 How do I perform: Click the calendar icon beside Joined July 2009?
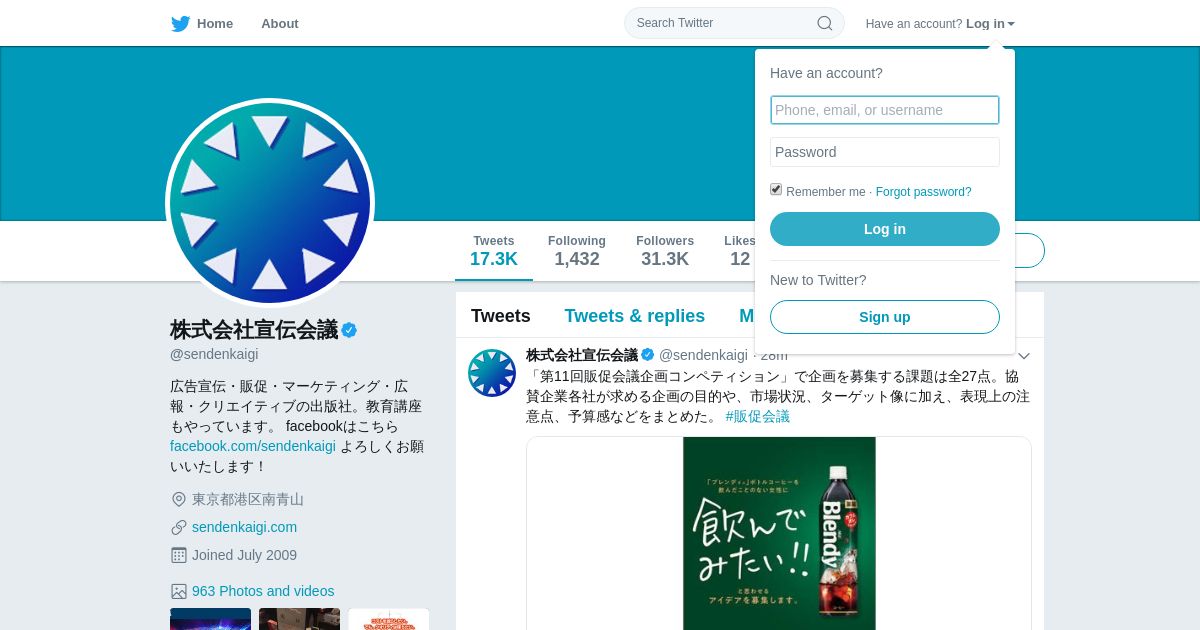(x=179, y=555)
